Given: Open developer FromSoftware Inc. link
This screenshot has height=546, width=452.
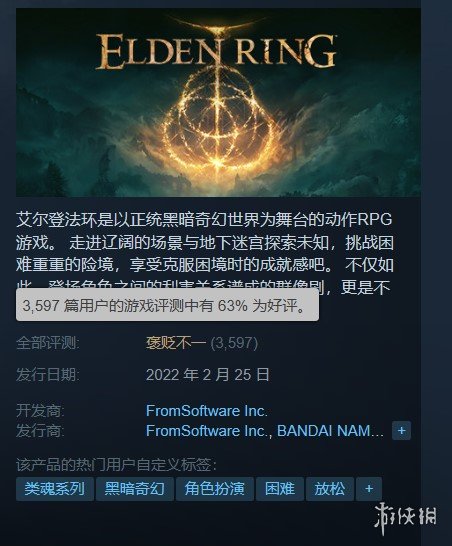Looking at the screenshot, I should tap(207, 411).
